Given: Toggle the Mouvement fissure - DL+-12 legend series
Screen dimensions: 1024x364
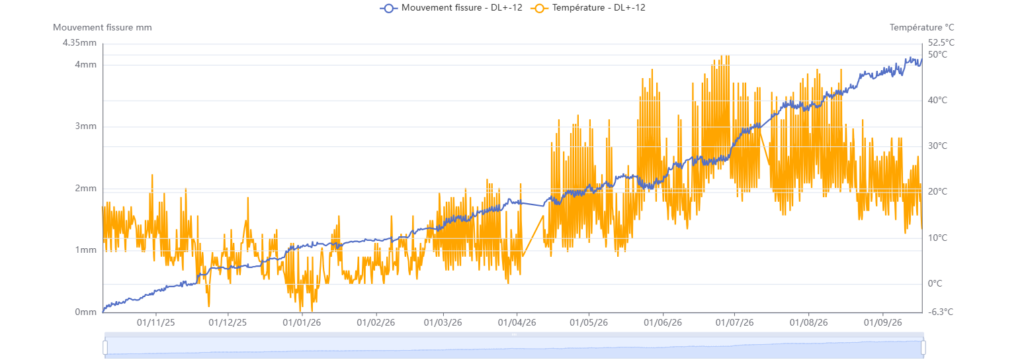Looking at the screenshot, I should coord(451,7).
